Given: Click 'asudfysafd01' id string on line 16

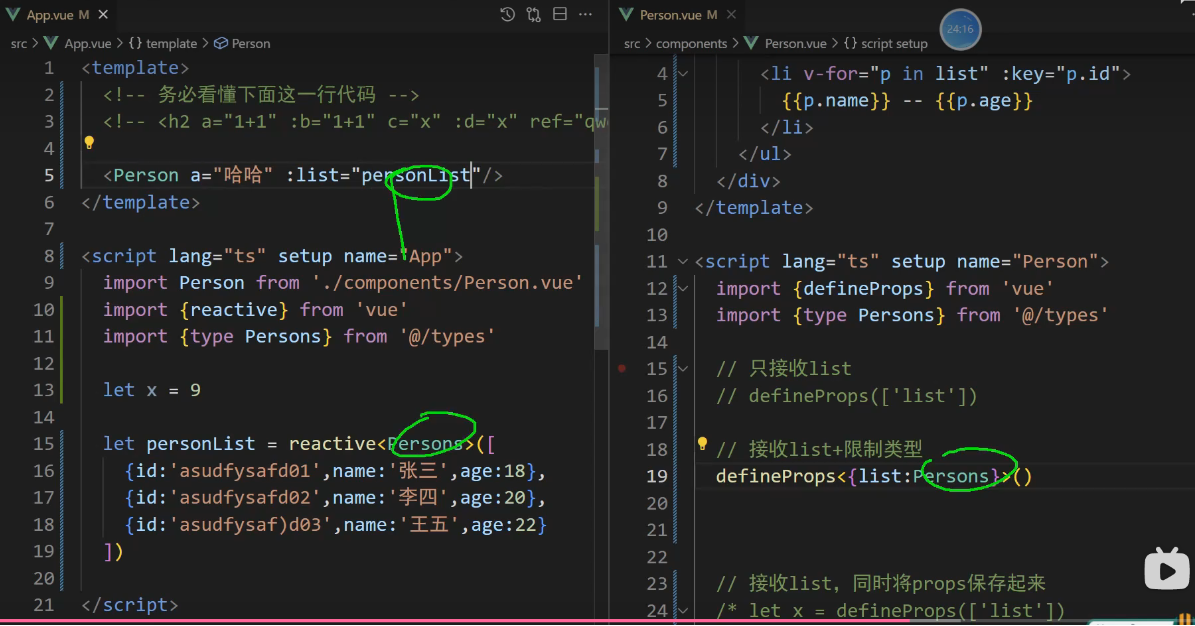Looking at the screenshot, I should tap(245, 470).
